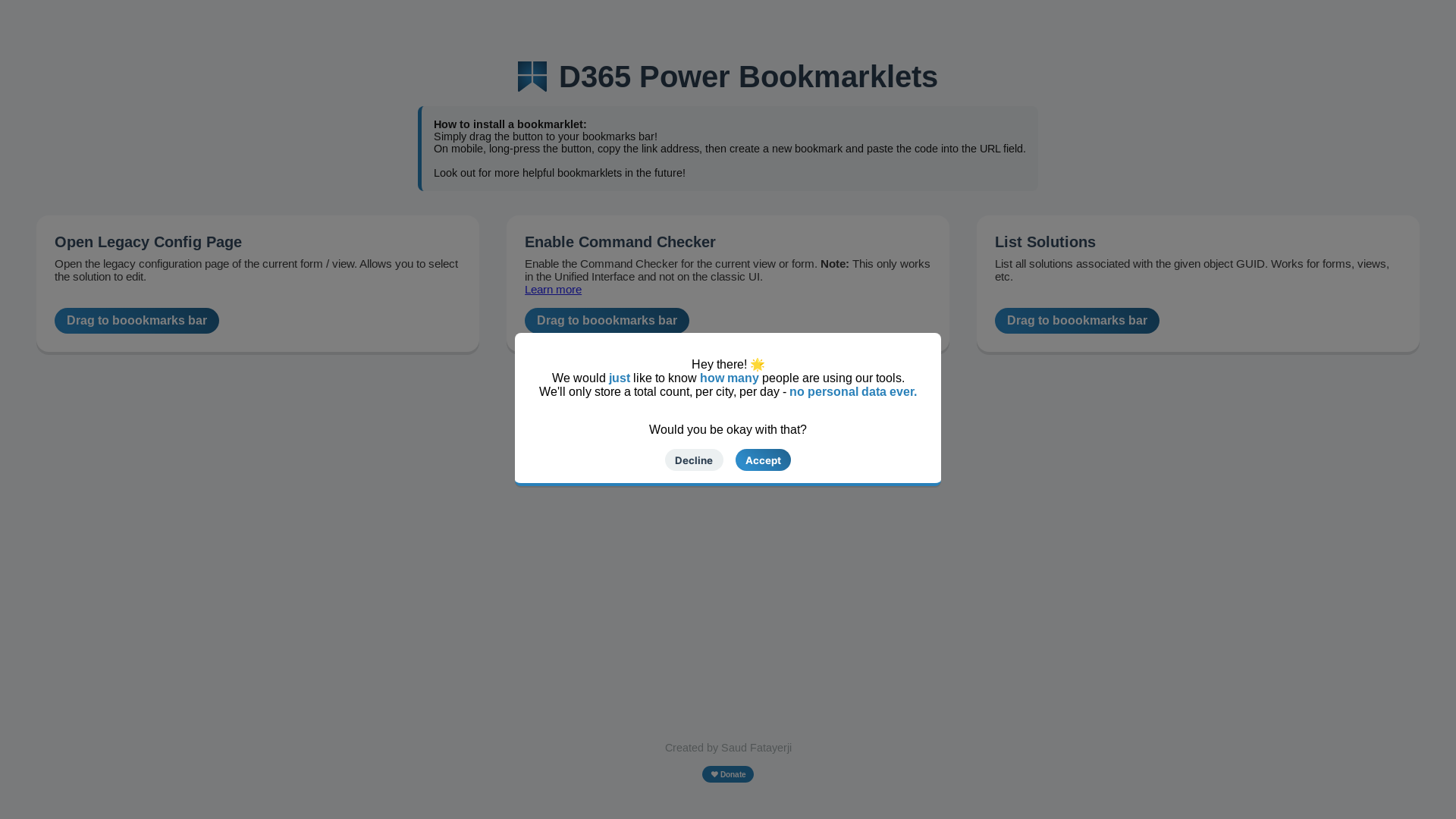Click the 'Created by Saud Fatayerji' text
Image resolution: width=1456 pixels, height=819 pixels.
(728, 748)
